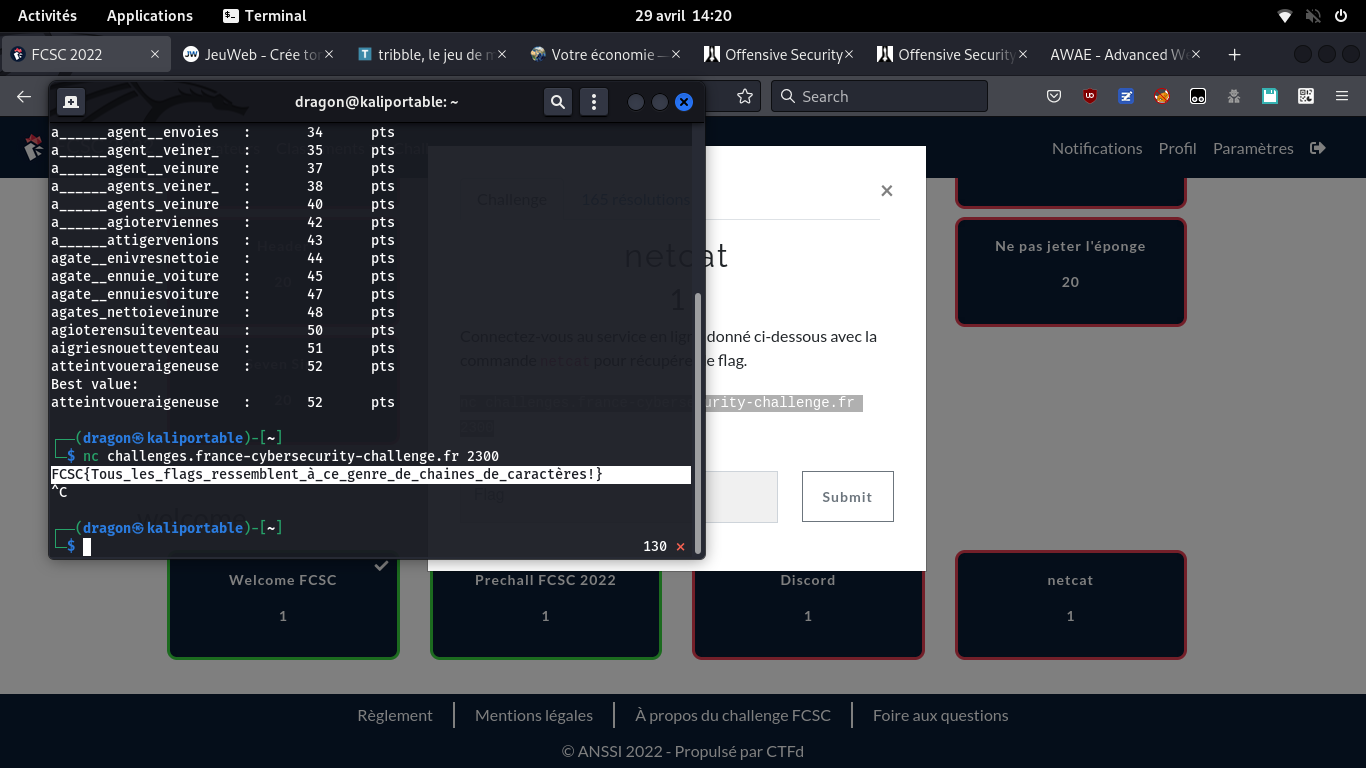Click the new terminal tab icon
The height and width of the screenshot is (768, 1366).
pyautogui.click(x=70, y=101)
